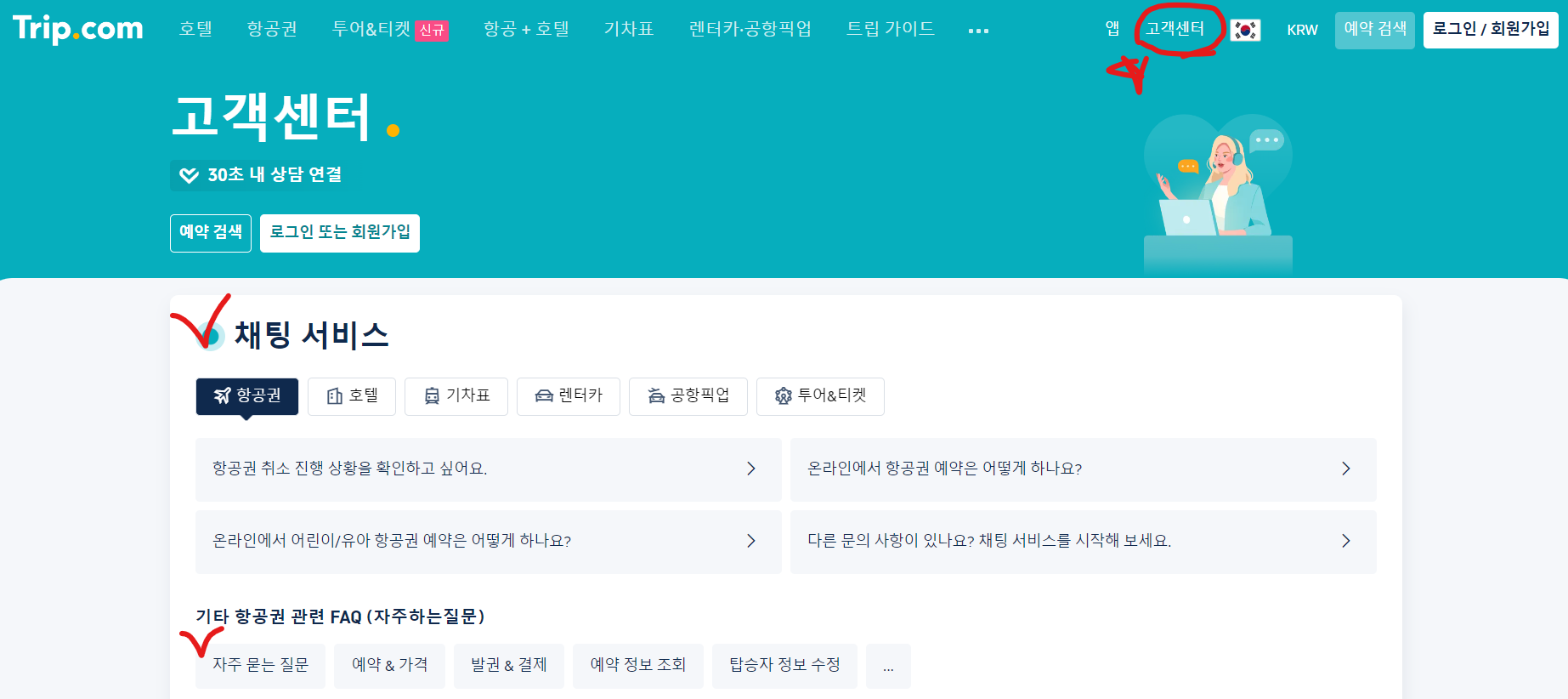Select the 렌터카 car rental tab
Viewport: 1568px width, 699px height.
[569, 396]
